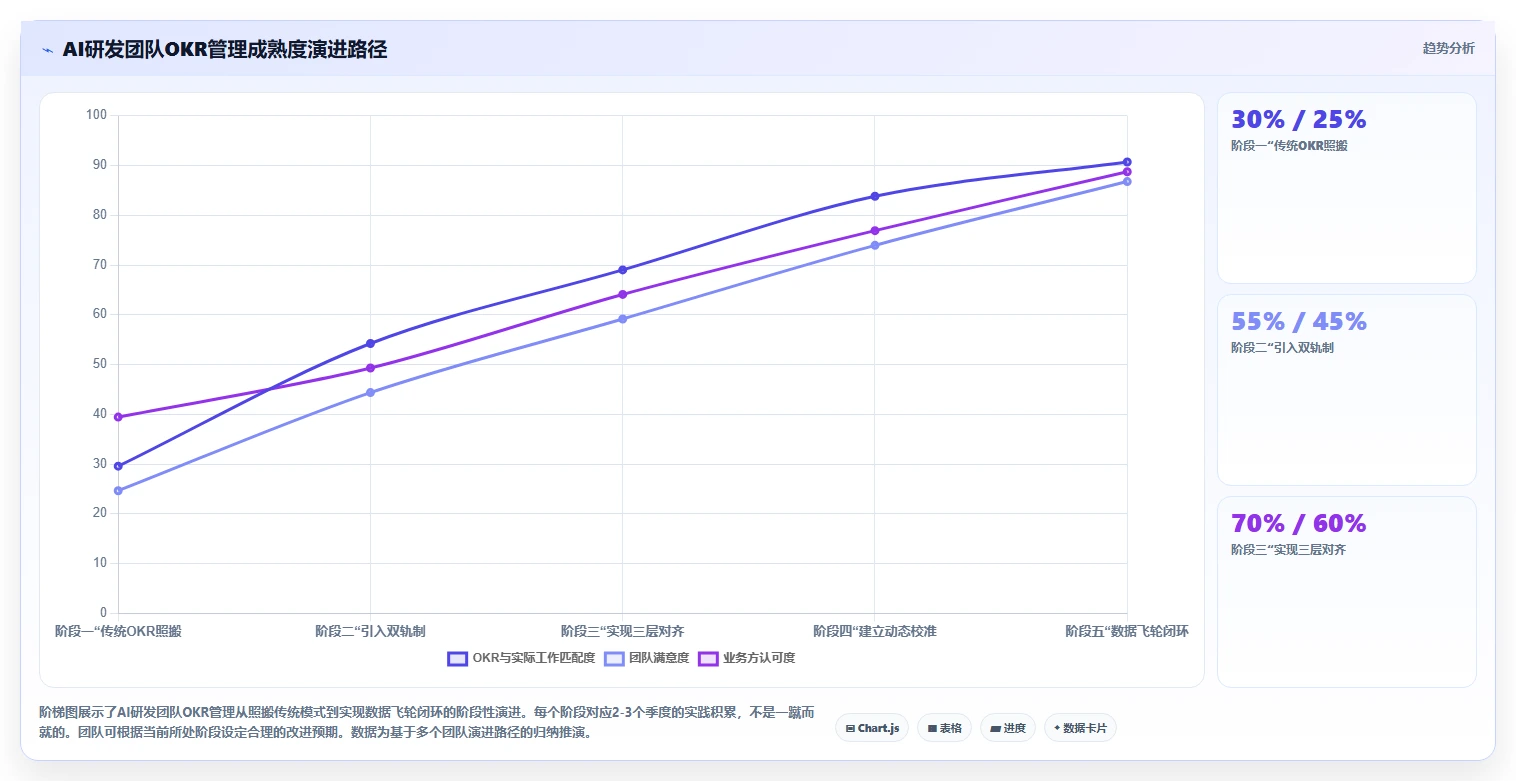
Task: Click 团队满意度 point at 阶段四 (about 74)
Action: point(874,245)
